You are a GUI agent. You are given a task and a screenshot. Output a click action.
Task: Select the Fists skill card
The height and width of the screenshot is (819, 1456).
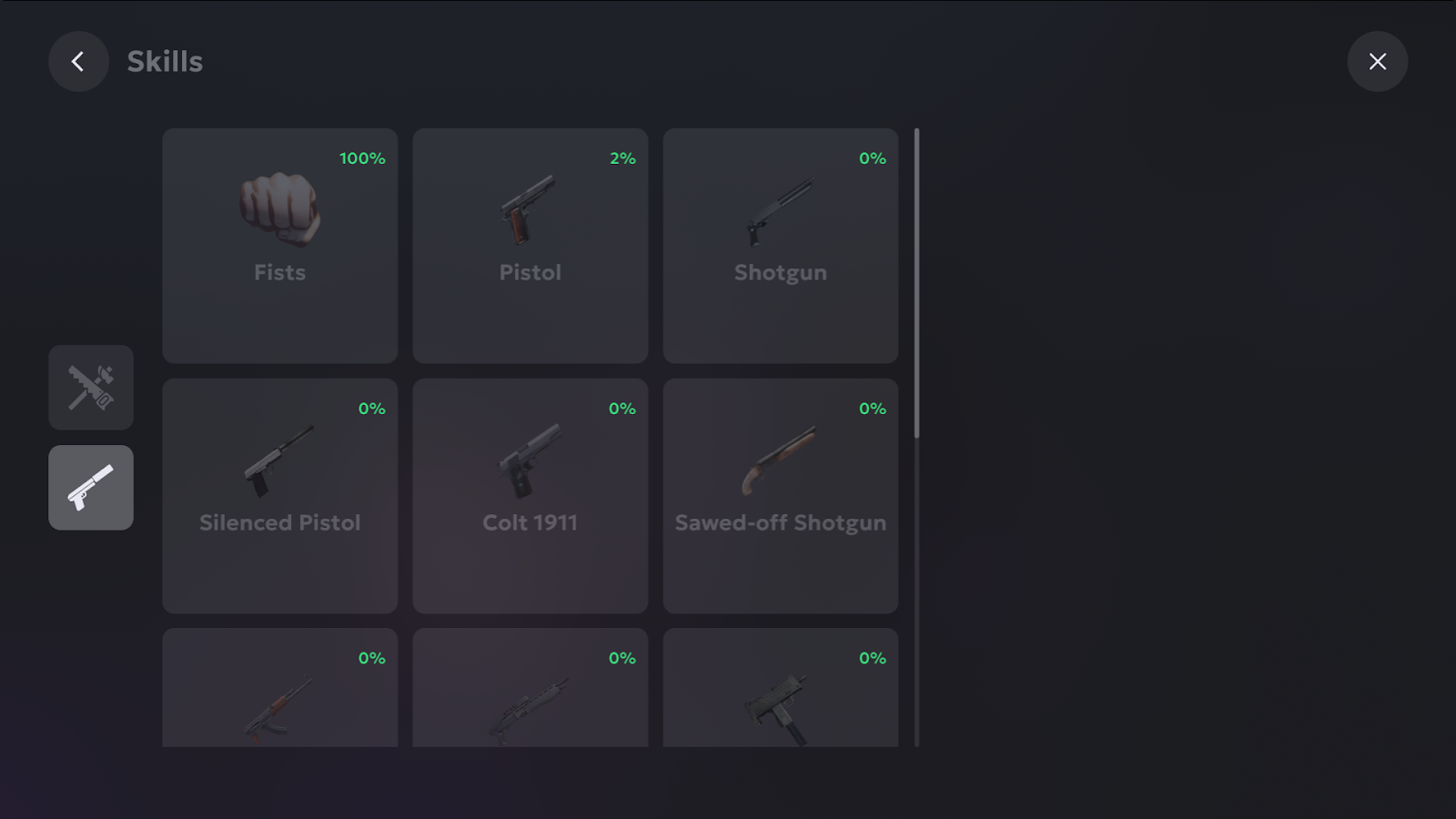coord(280,246)
